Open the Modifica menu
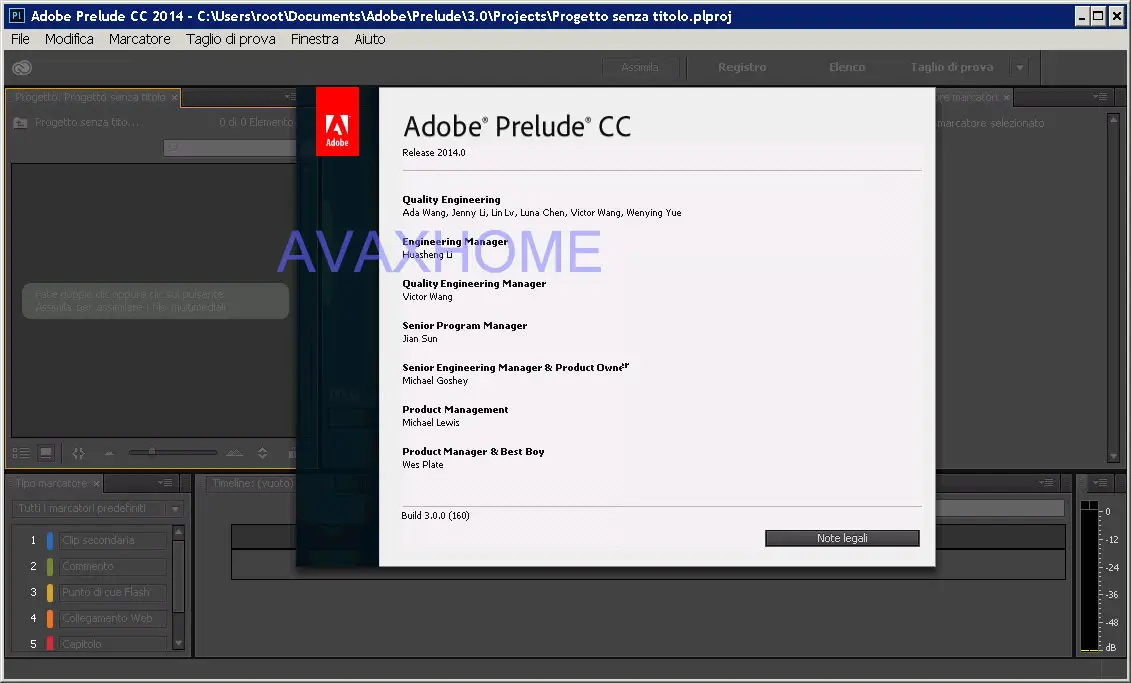Viewport: 1131px width, 683px height. (69, 39)
